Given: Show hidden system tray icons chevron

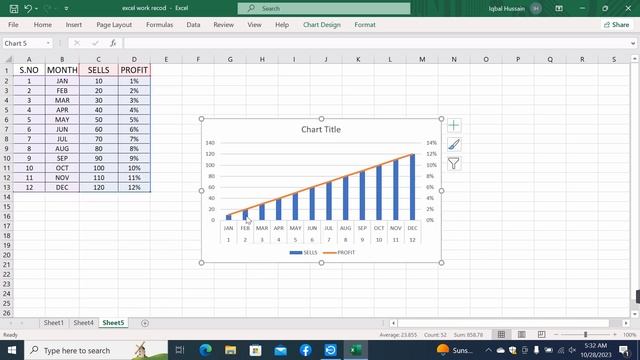Looking at the screenshot, I should pyautogui.click(x=488, y=350).
